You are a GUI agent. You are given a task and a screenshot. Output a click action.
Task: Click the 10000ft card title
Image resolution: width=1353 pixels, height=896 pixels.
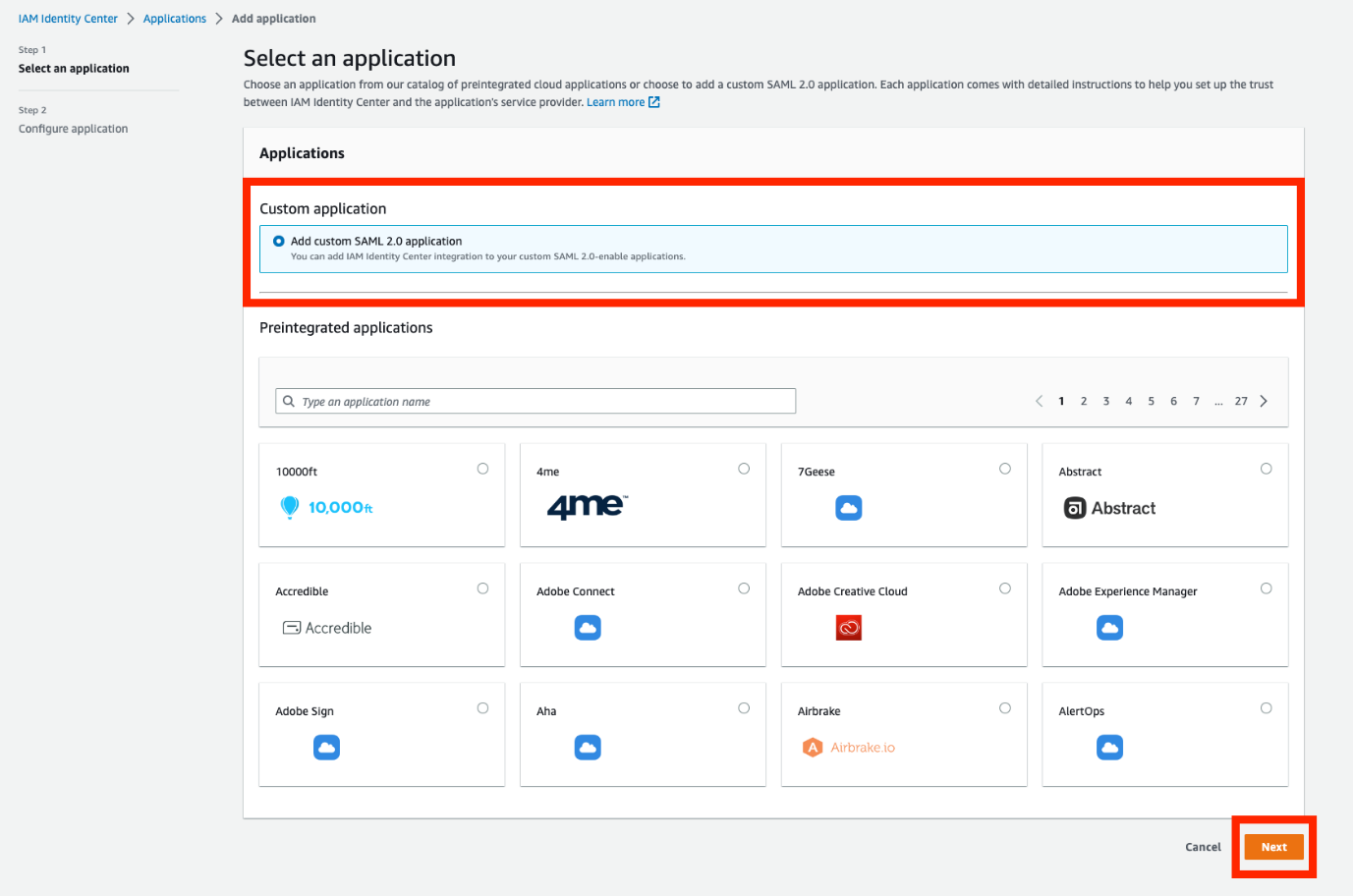[297, 472]
